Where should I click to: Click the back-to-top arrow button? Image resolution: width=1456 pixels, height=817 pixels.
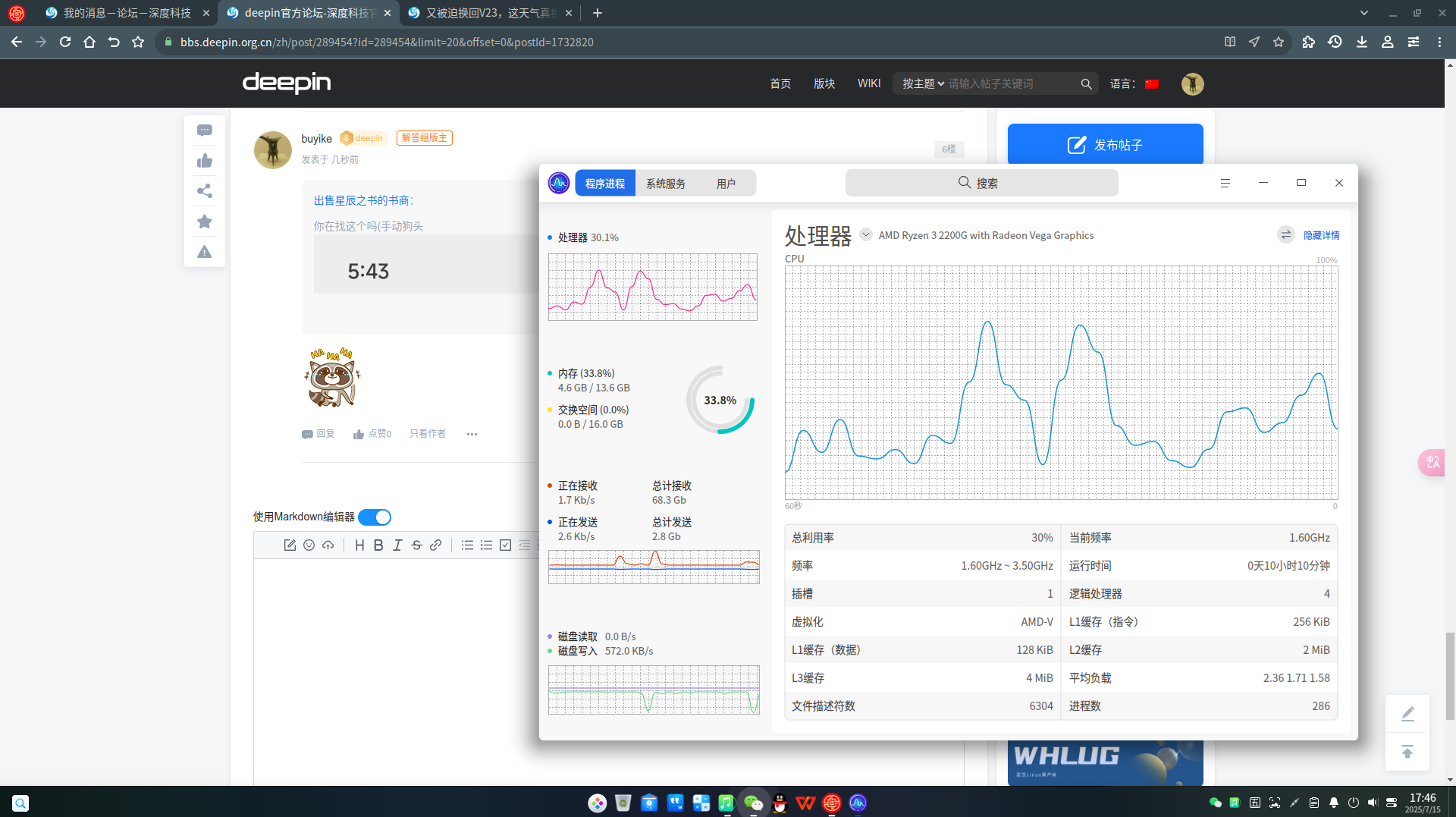tap(1407, 752)
